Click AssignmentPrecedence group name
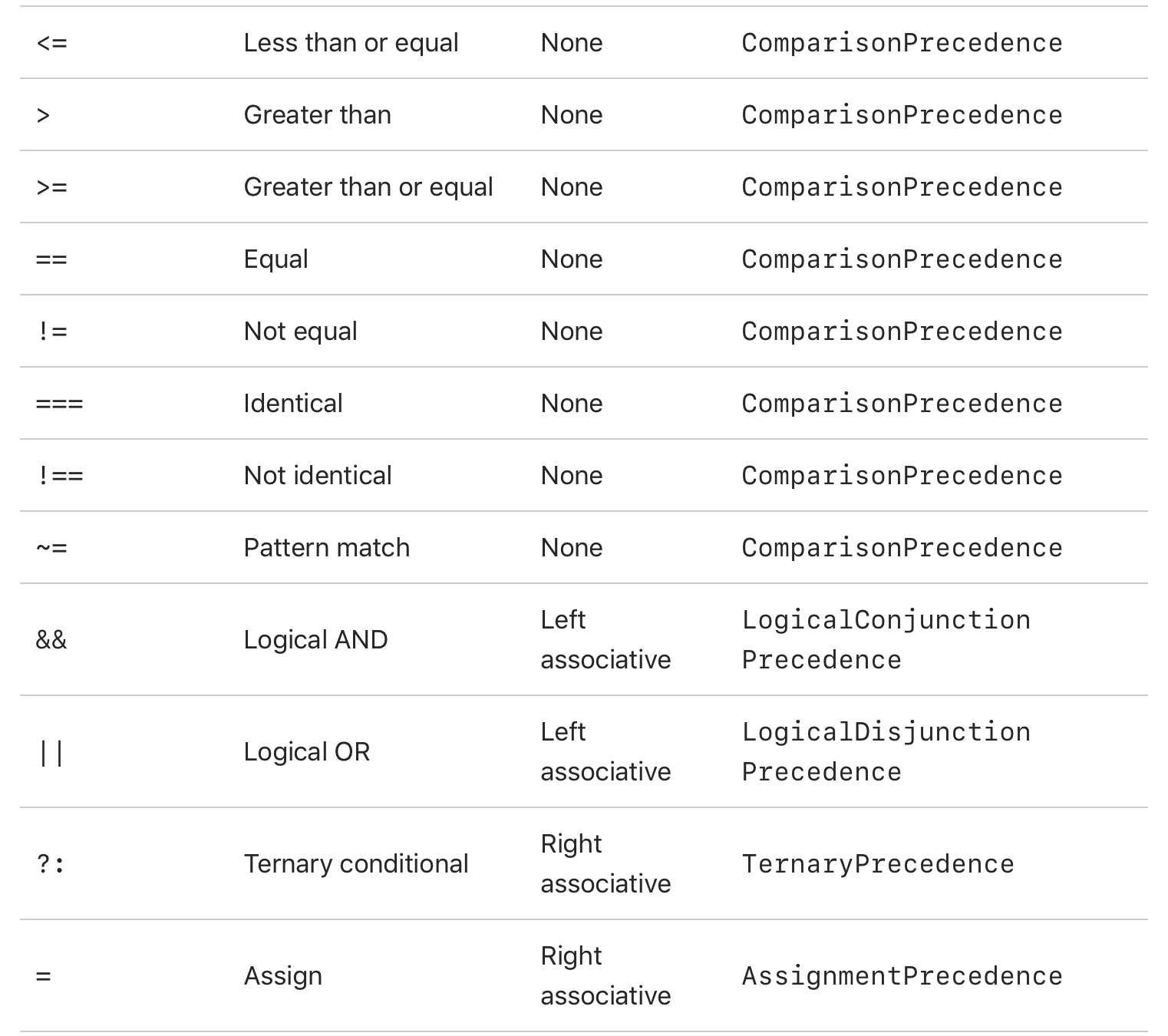 click(x=902, y=976)
